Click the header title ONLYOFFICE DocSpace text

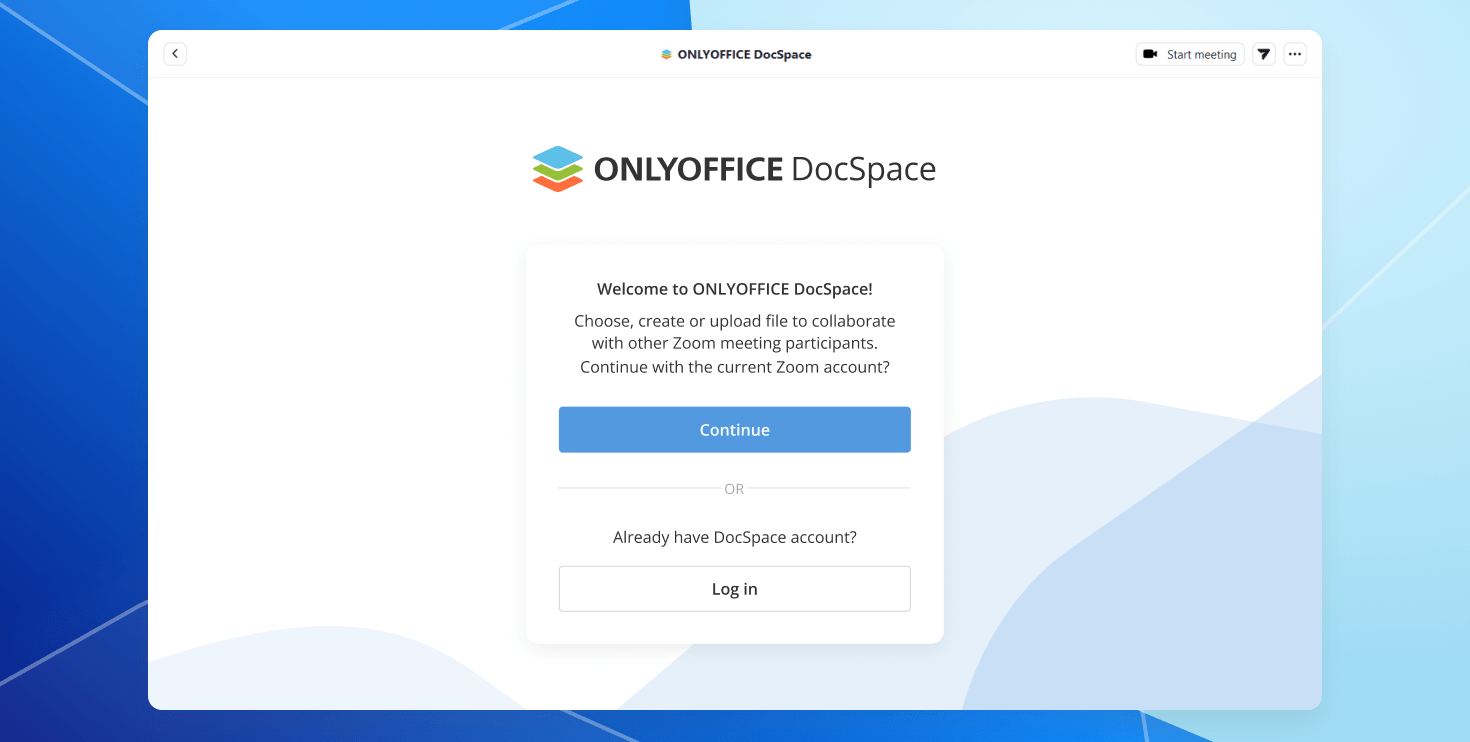point(744,55)
